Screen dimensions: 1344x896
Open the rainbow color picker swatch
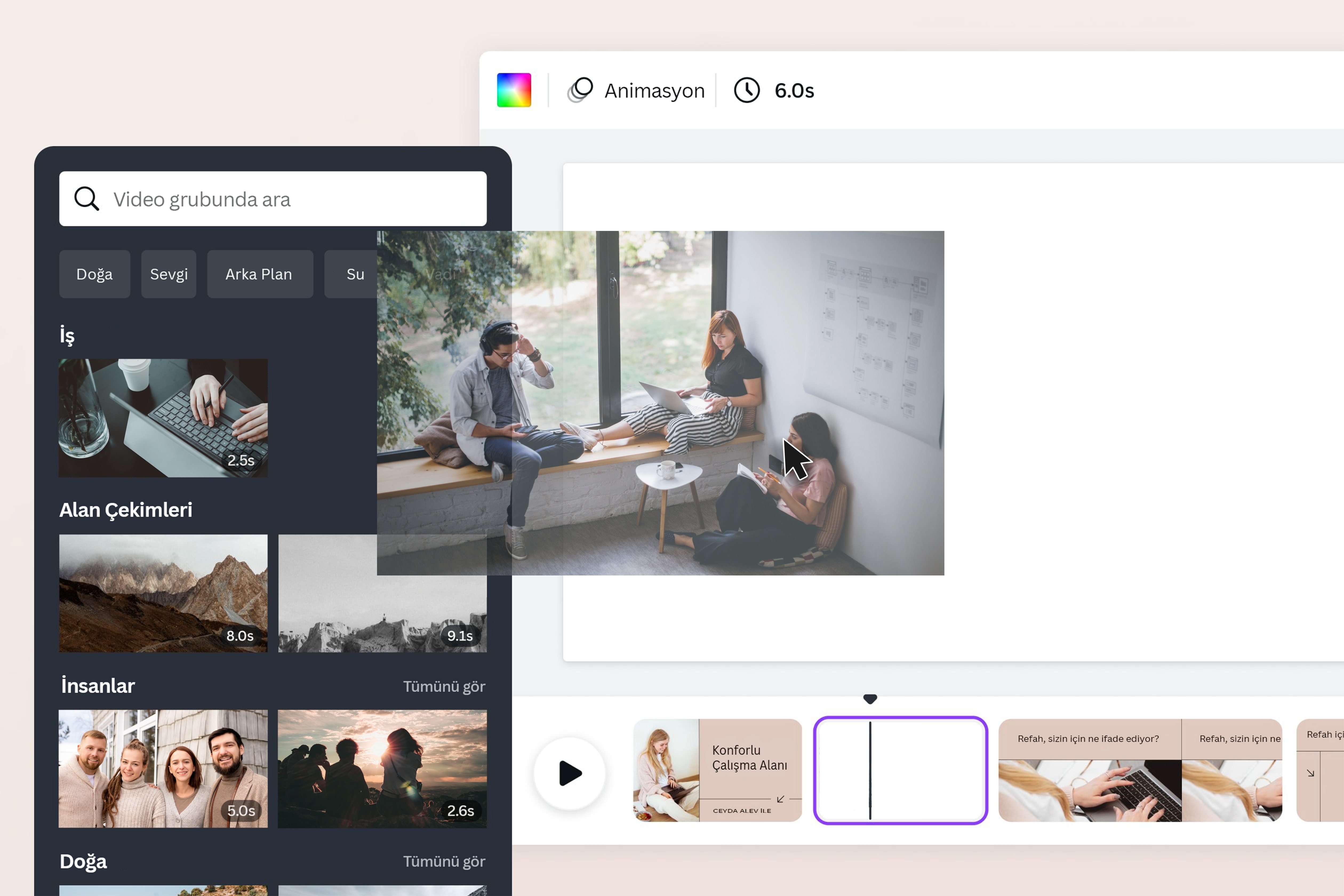pyautogui.click(x=514, y=90)
